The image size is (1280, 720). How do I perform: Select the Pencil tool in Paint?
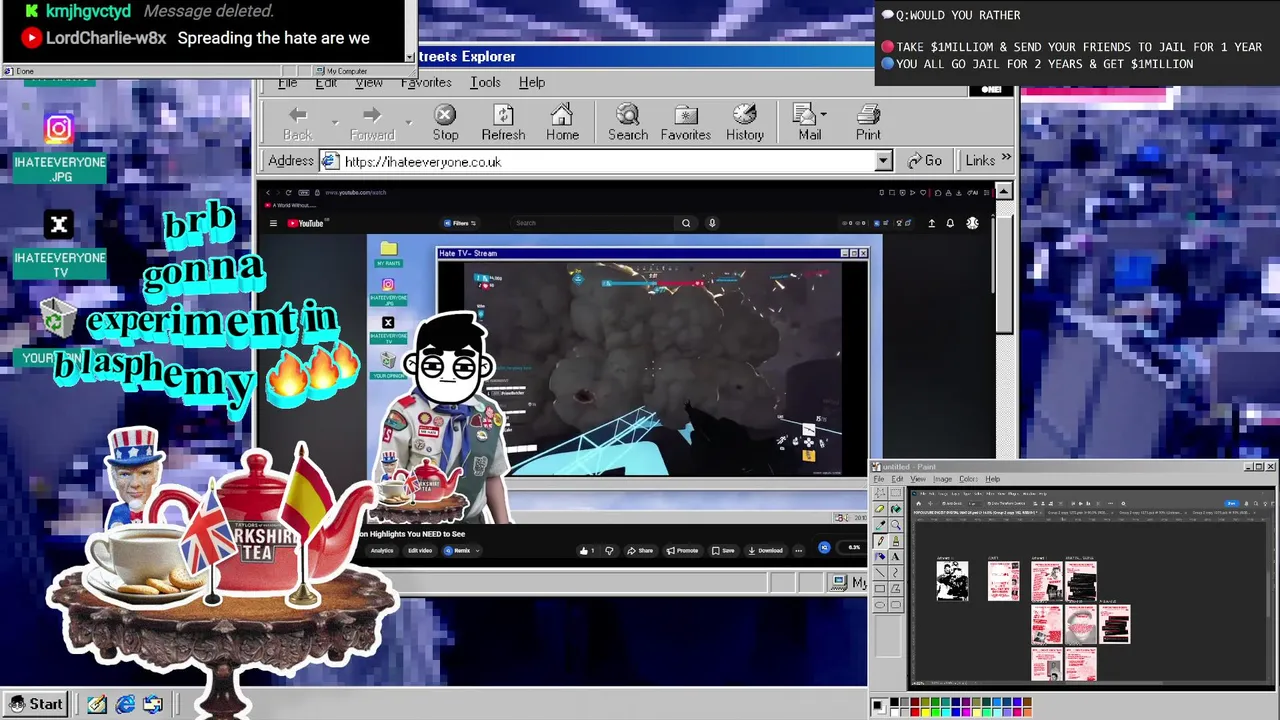(x=880, y=541)
